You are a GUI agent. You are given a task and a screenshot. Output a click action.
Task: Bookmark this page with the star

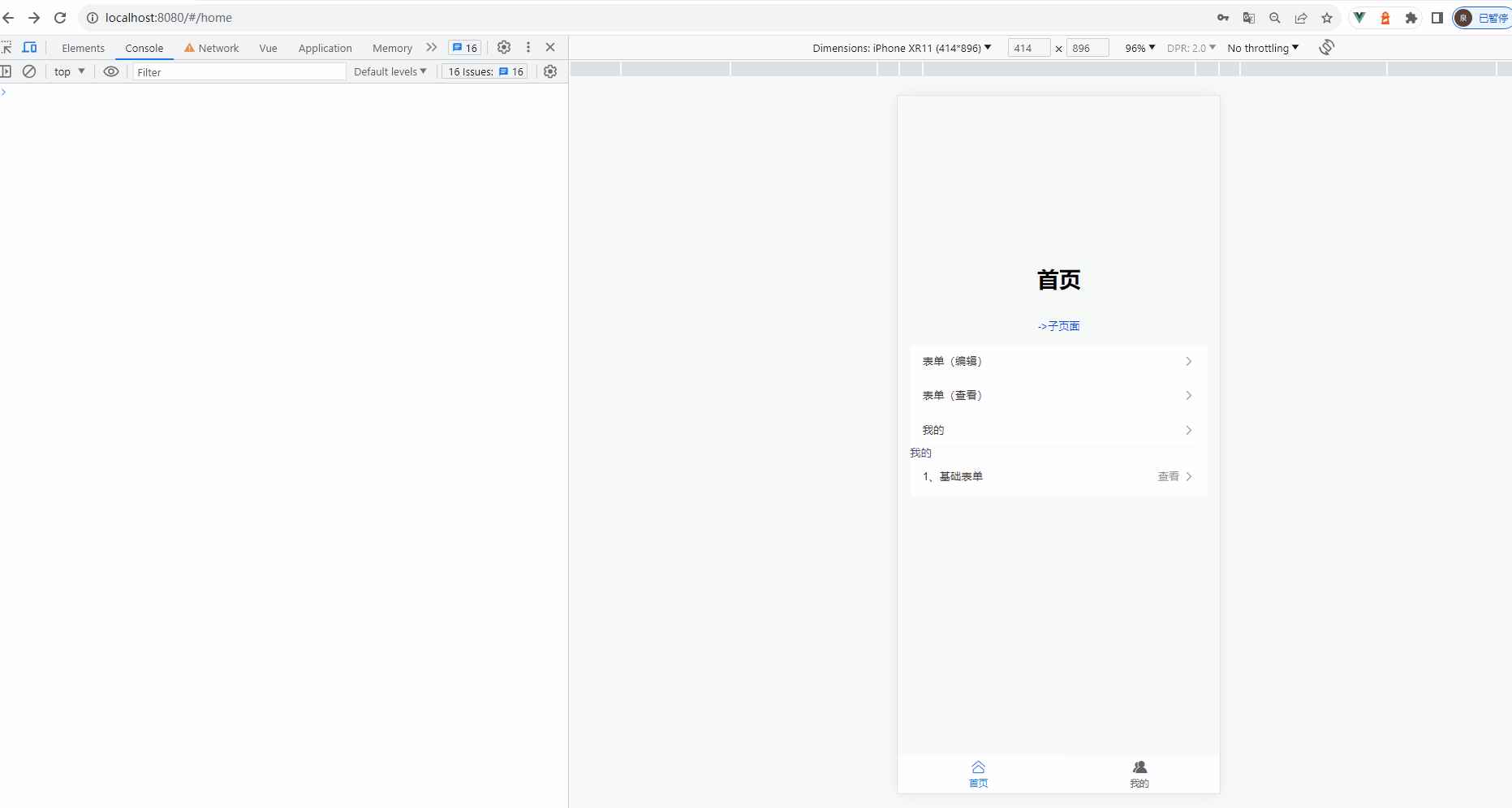(1327, 18)
